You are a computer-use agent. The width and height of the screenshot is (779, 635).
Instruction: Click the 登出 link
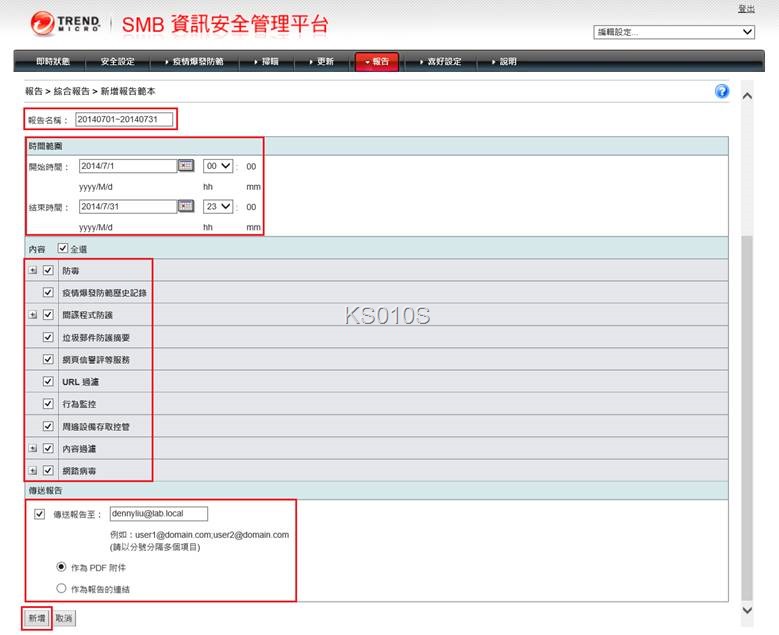(x=746, y=8)
